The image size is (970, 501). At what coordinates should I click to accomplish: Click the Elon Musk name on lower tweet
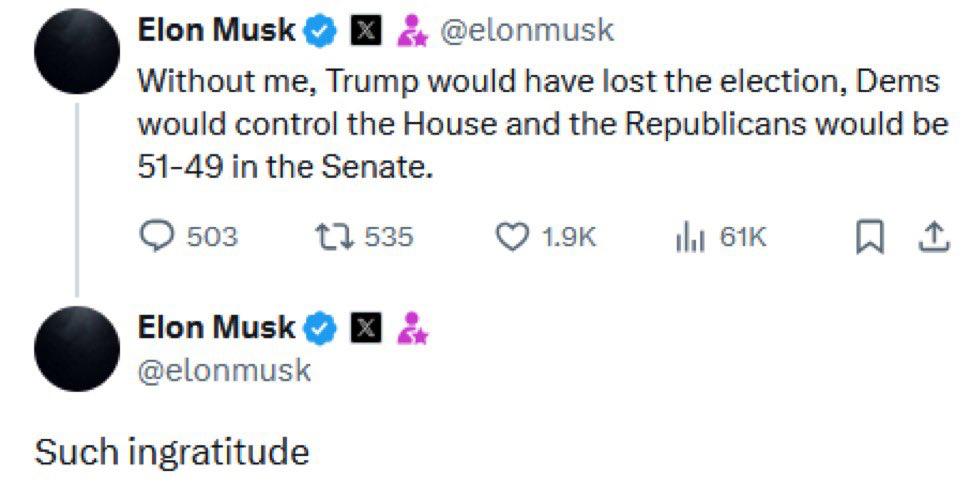[216, 327]
